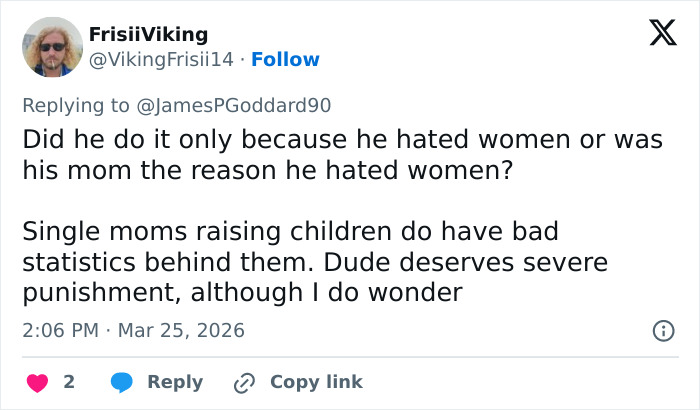Click the chain link icon

pos(244,382)
